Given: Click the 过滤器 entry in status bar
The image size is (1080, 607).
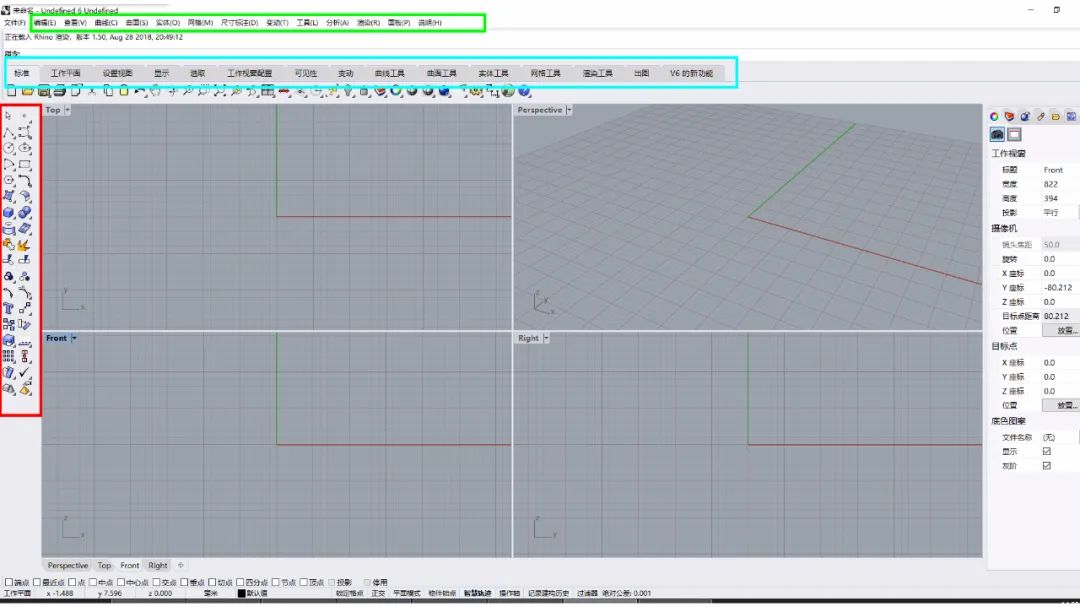Looking at the screenshot, I should [588, 593].
